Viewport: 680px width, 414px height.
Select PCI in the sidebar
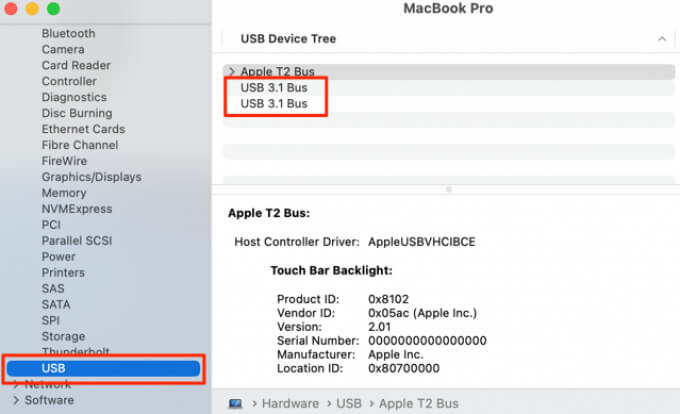point(51,225)
